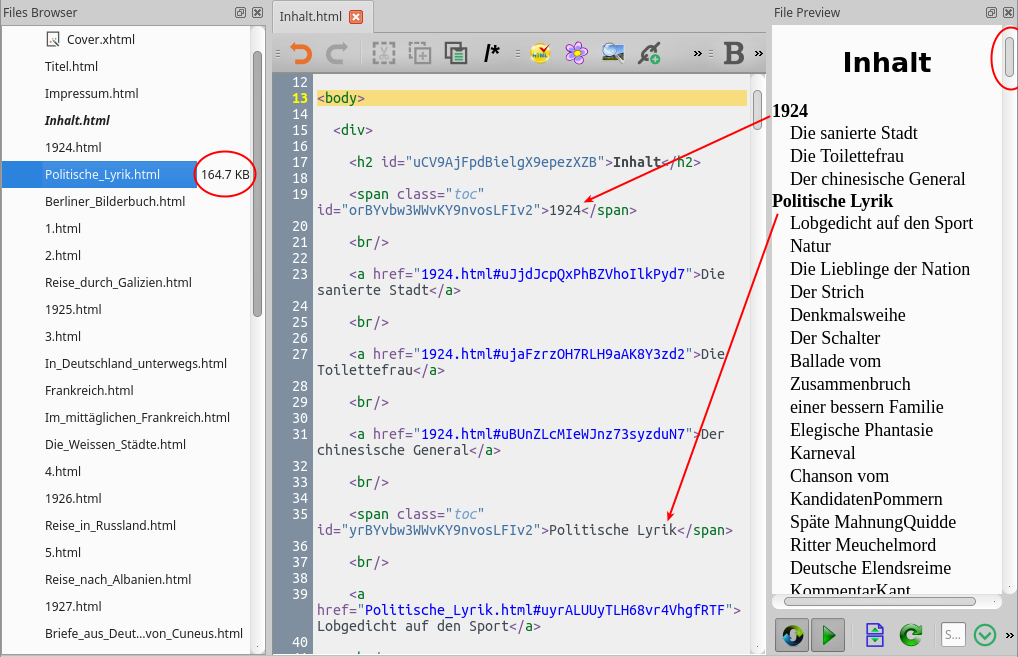Expand File Preview toolbar overflow chevron
The image size is (1018, 657).
[1009, 635]
